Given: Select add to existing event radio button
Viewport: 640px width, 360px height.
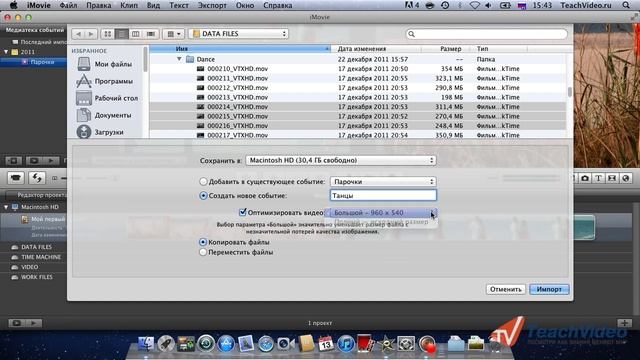Looking at the screenshot, I should coord(203,181).
